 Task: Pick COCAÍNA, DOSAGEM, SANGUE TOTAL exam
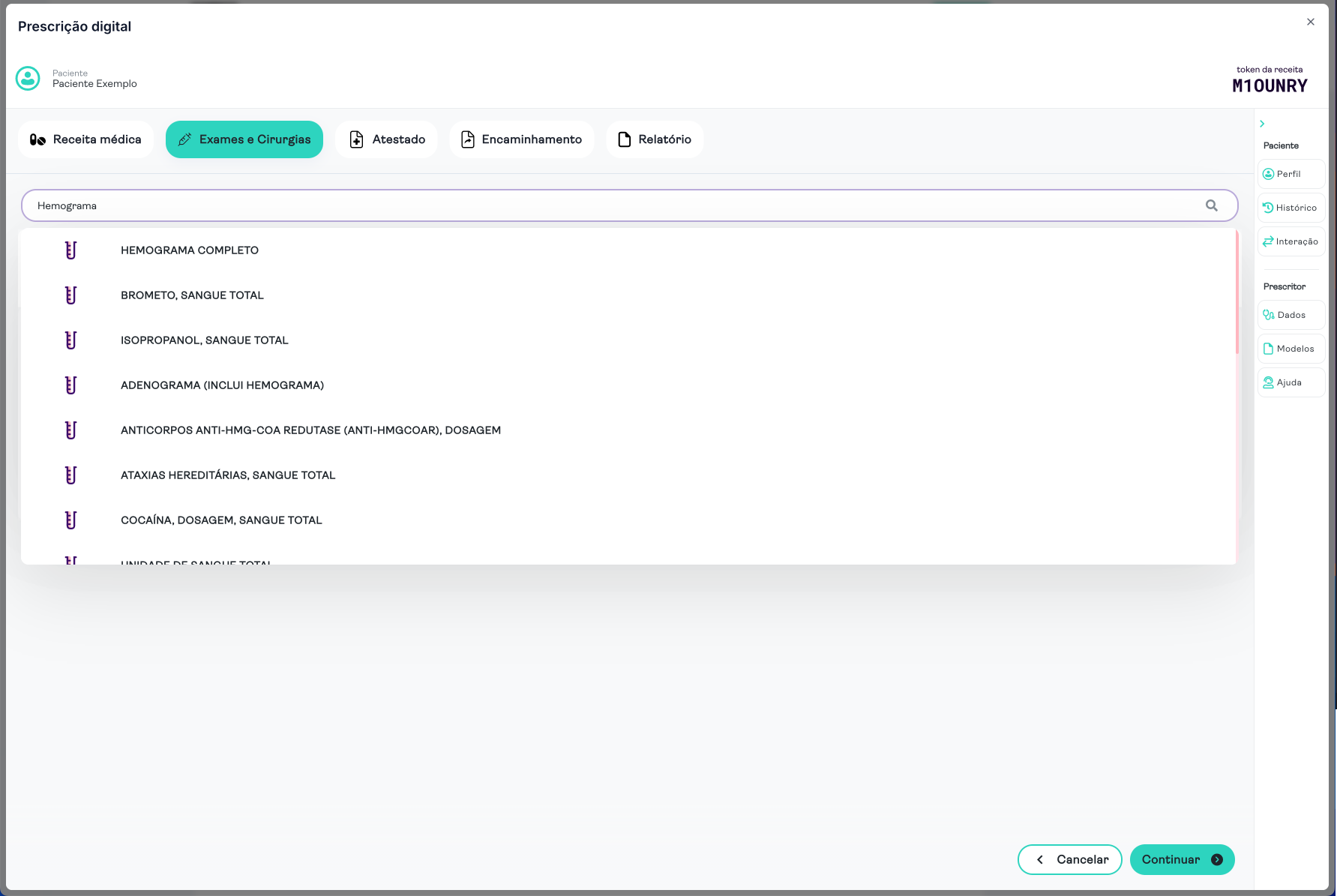[x=221, y=520]
